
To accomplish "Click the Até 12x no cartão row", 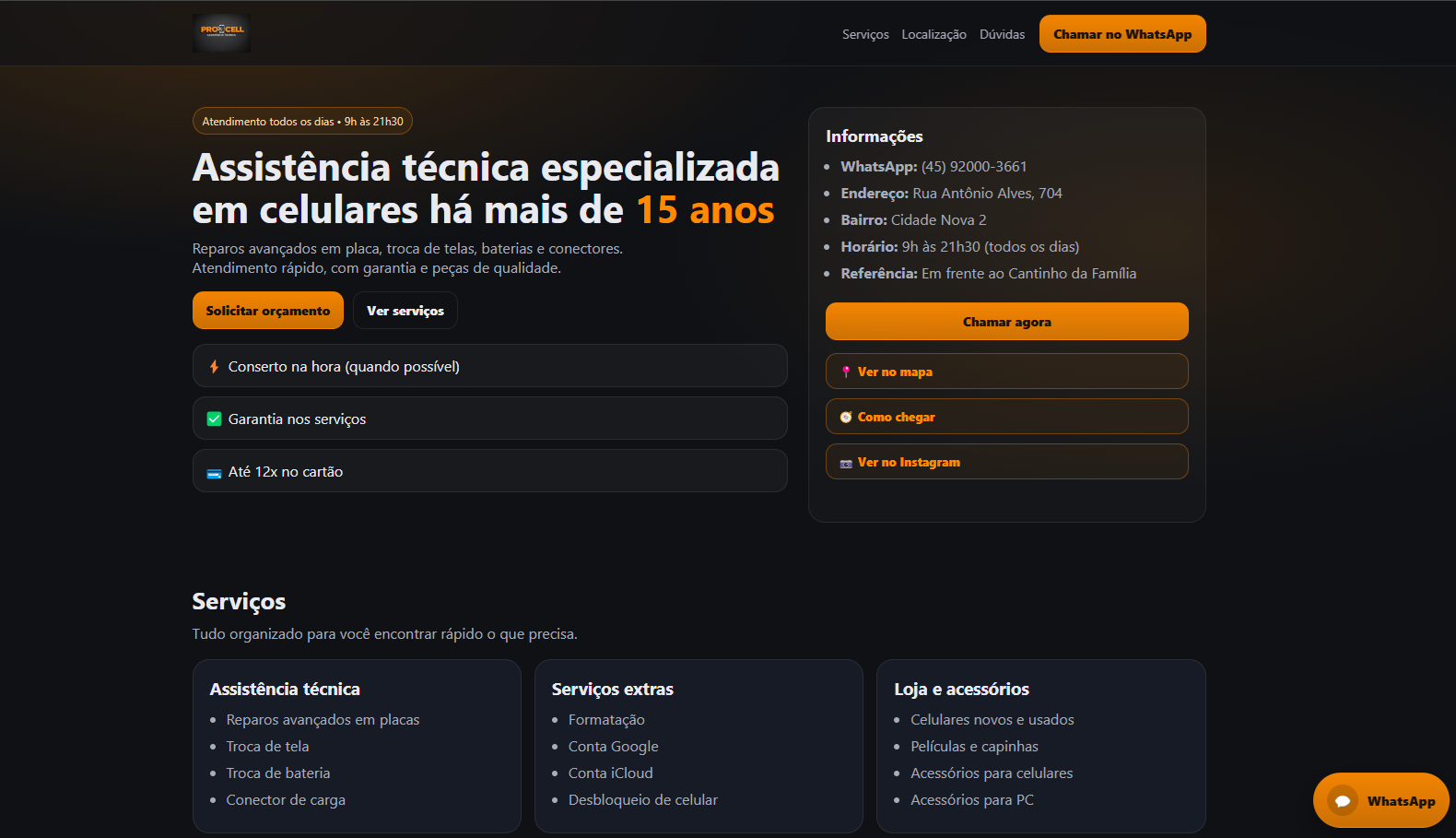I will (x=490, y=471).
